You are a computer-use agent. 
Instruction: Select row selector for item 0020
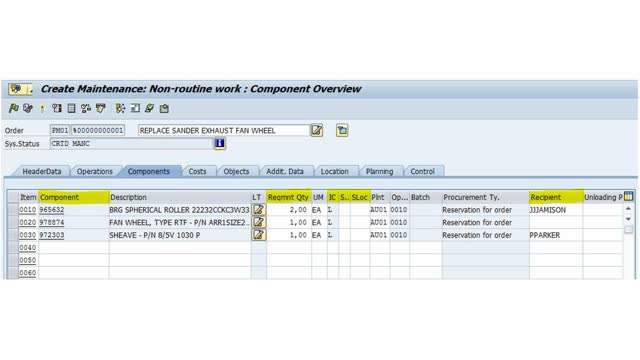pyautogui.click(x=13, y=222)
